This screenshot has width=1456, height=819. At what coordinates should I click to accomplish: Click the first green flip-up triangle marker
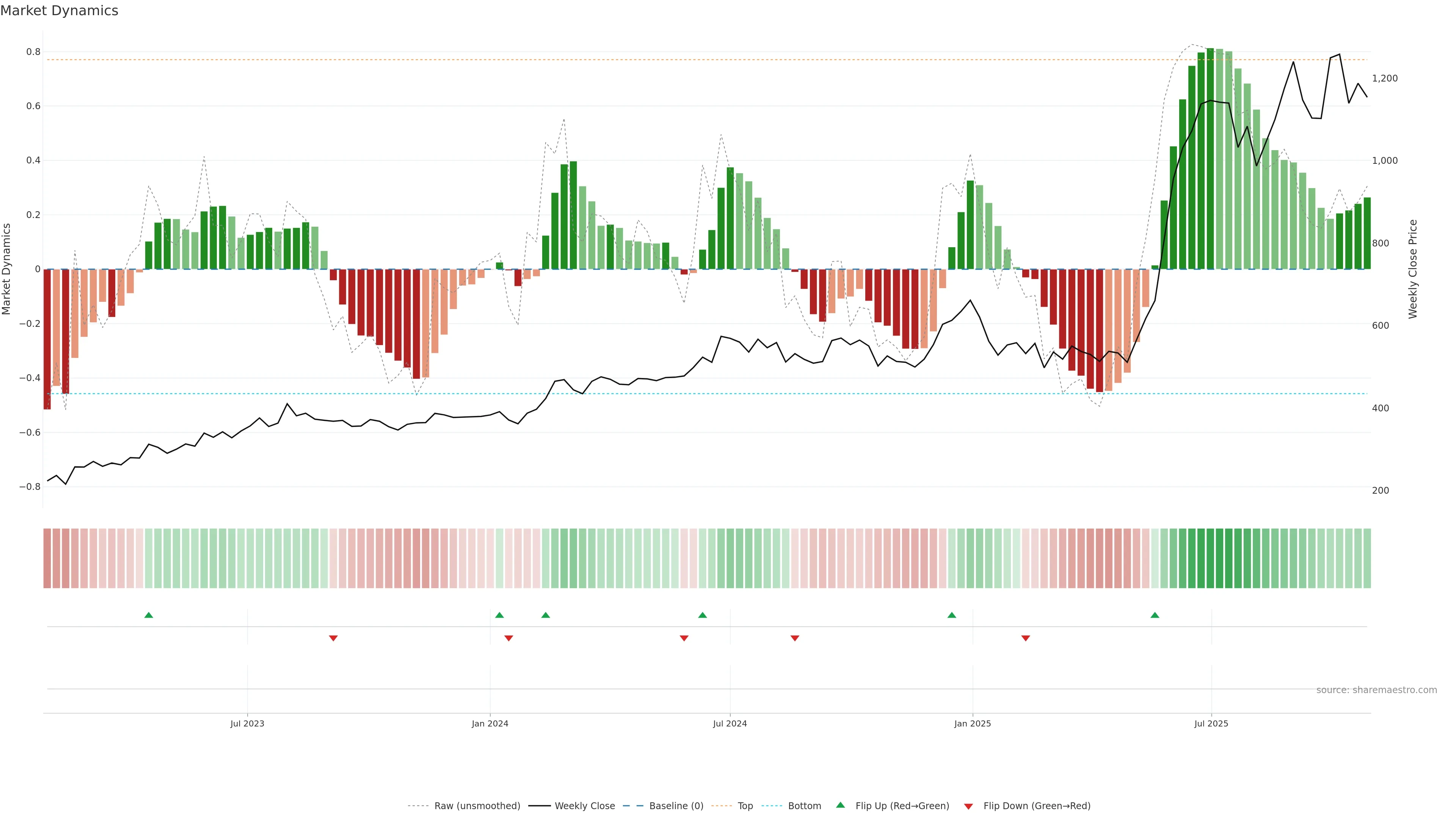pyautogui.click(x=149, y=615)
